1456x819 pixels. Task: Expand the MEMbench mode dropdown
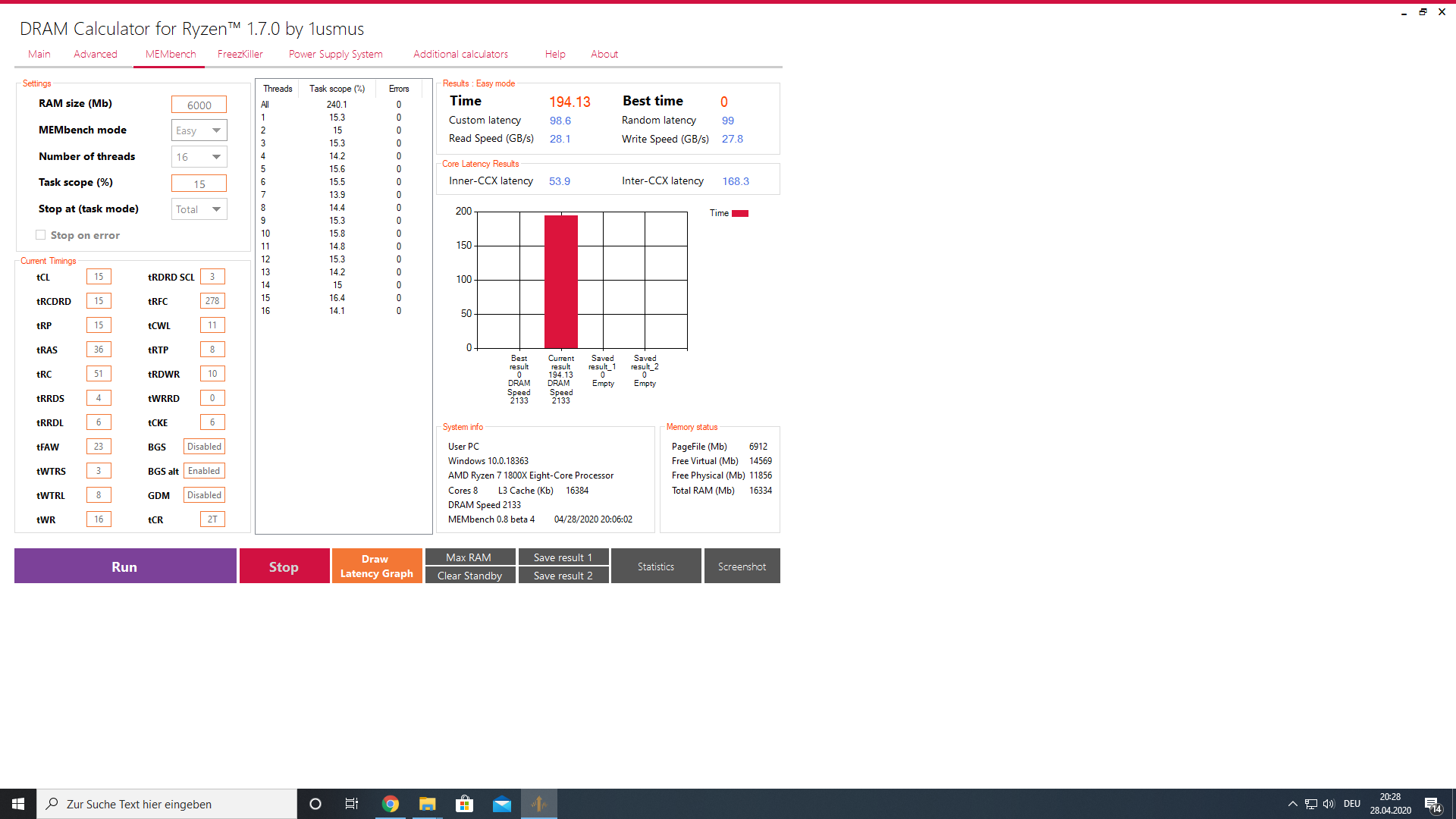[x=199, y=130]
